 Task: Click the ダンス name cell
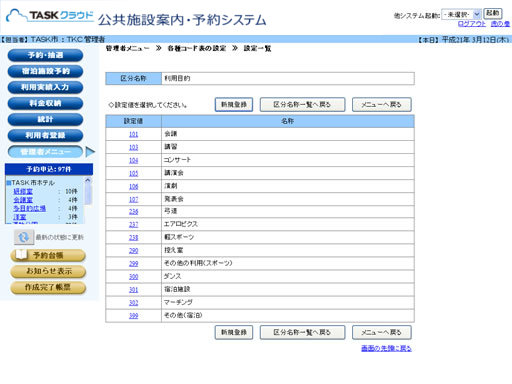pos(288,276)
